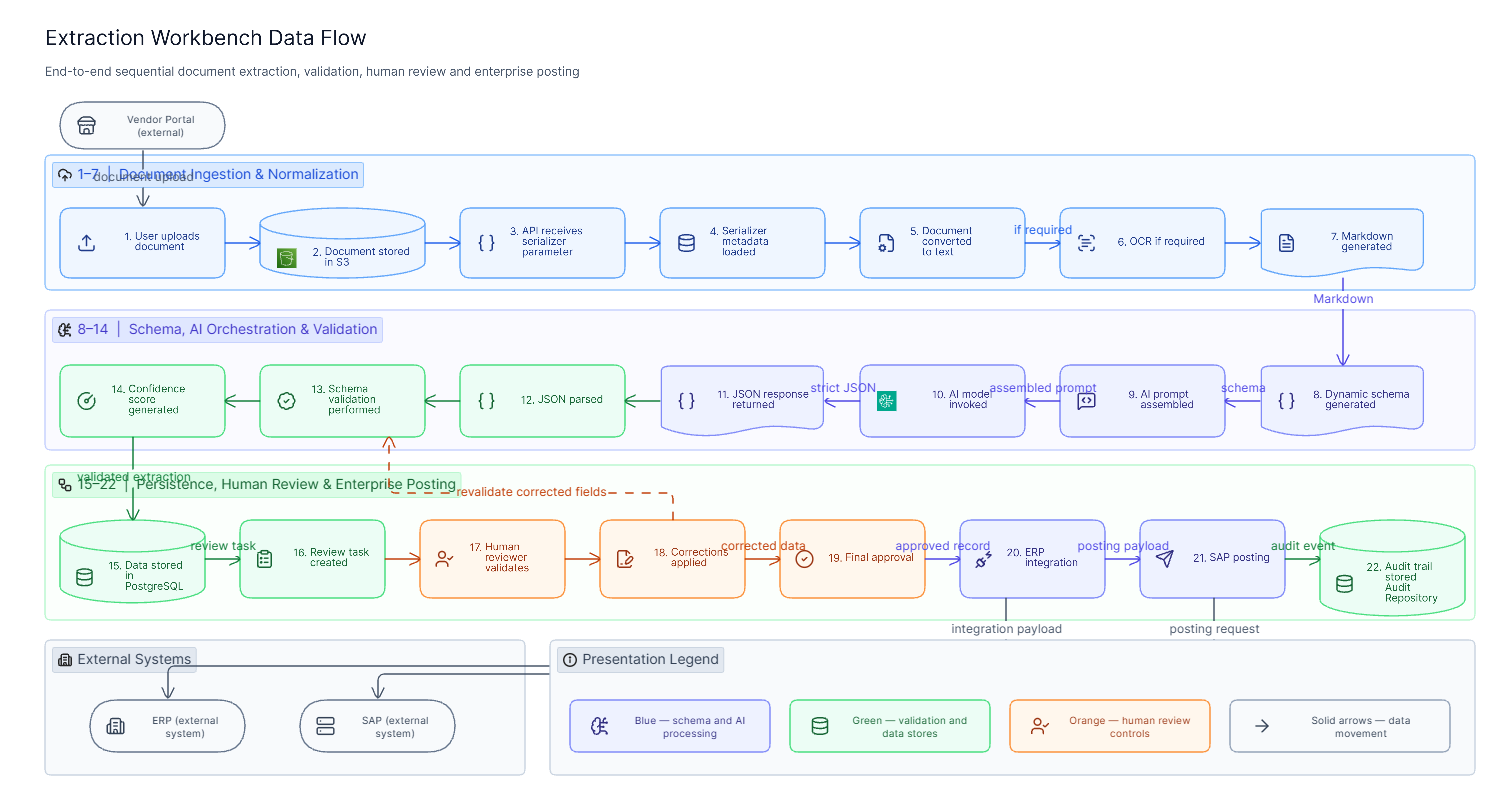
Task: Click the '2. Document stored in S3' label
Action: [x=360, y=257]
